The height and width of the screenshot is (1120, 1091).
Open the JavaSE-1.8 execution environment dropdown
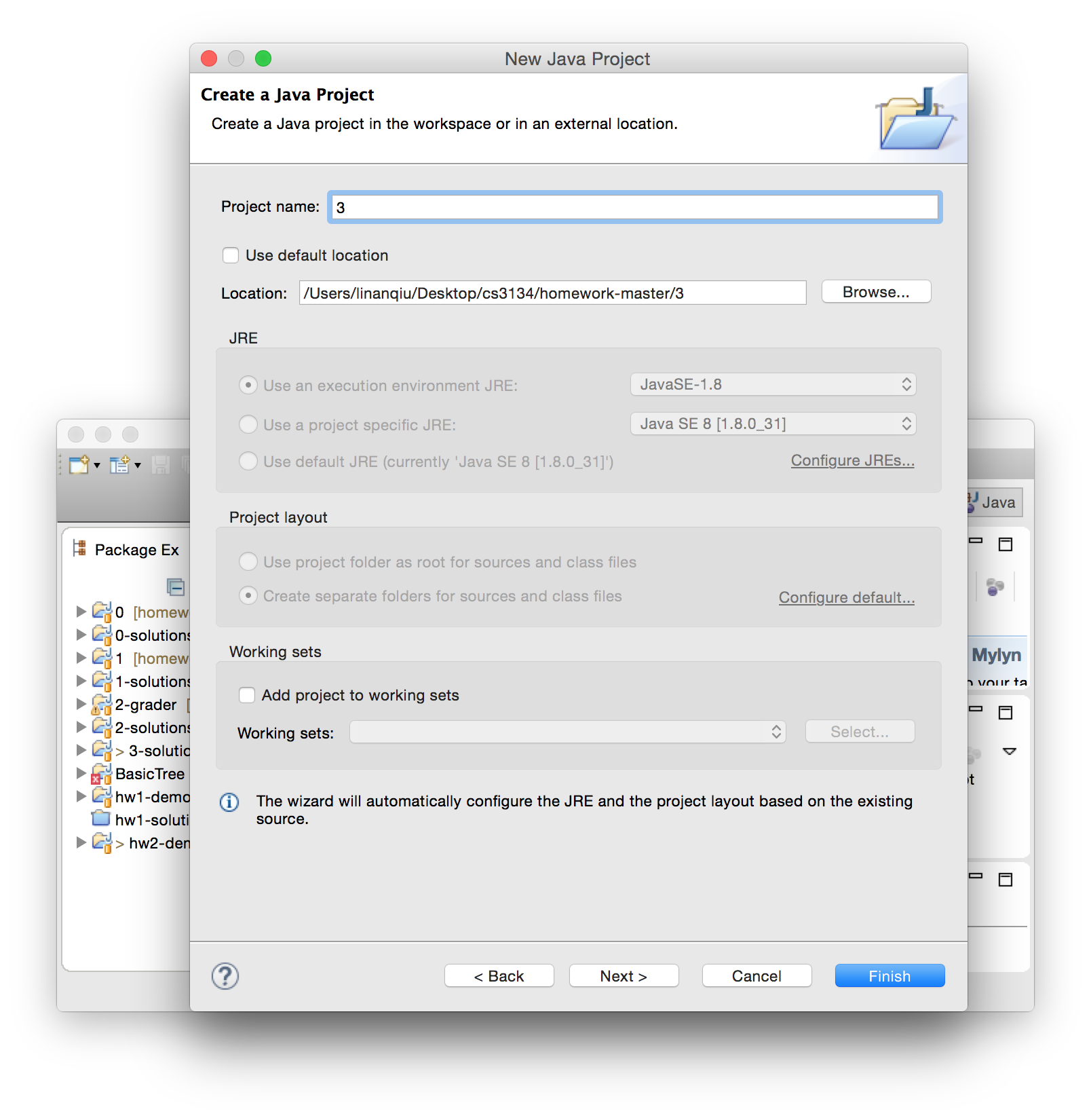coord(773,384)
